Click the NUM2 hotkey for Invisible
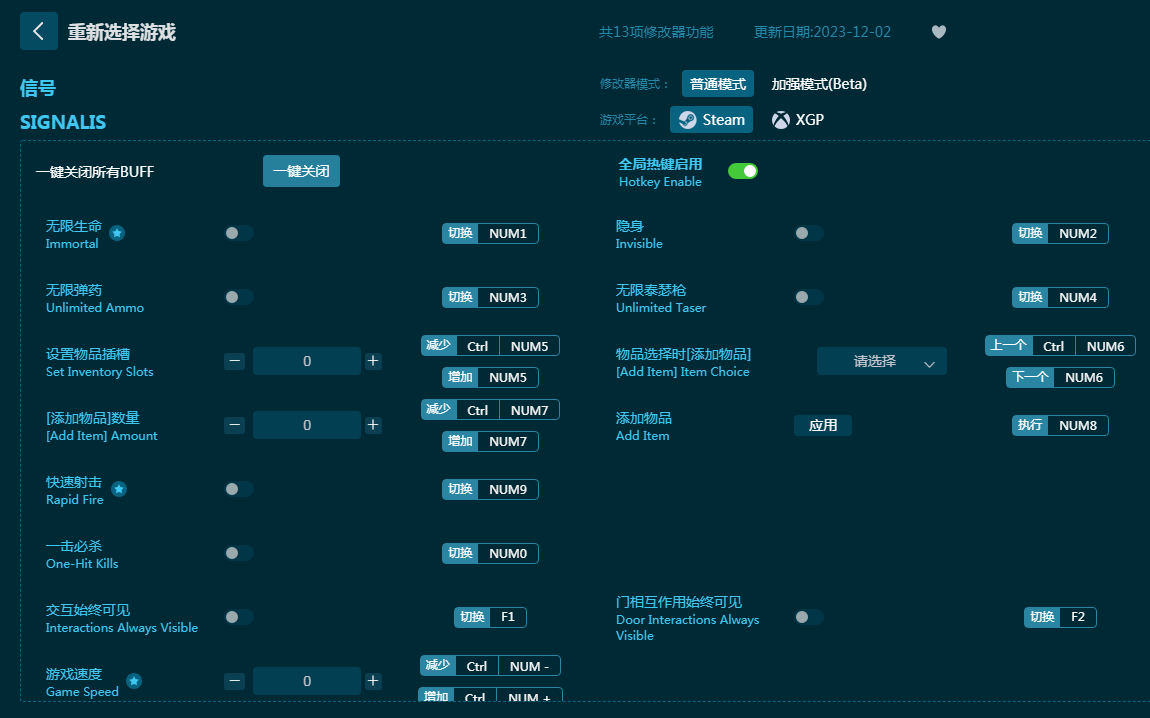 [x=1077, y=233]
